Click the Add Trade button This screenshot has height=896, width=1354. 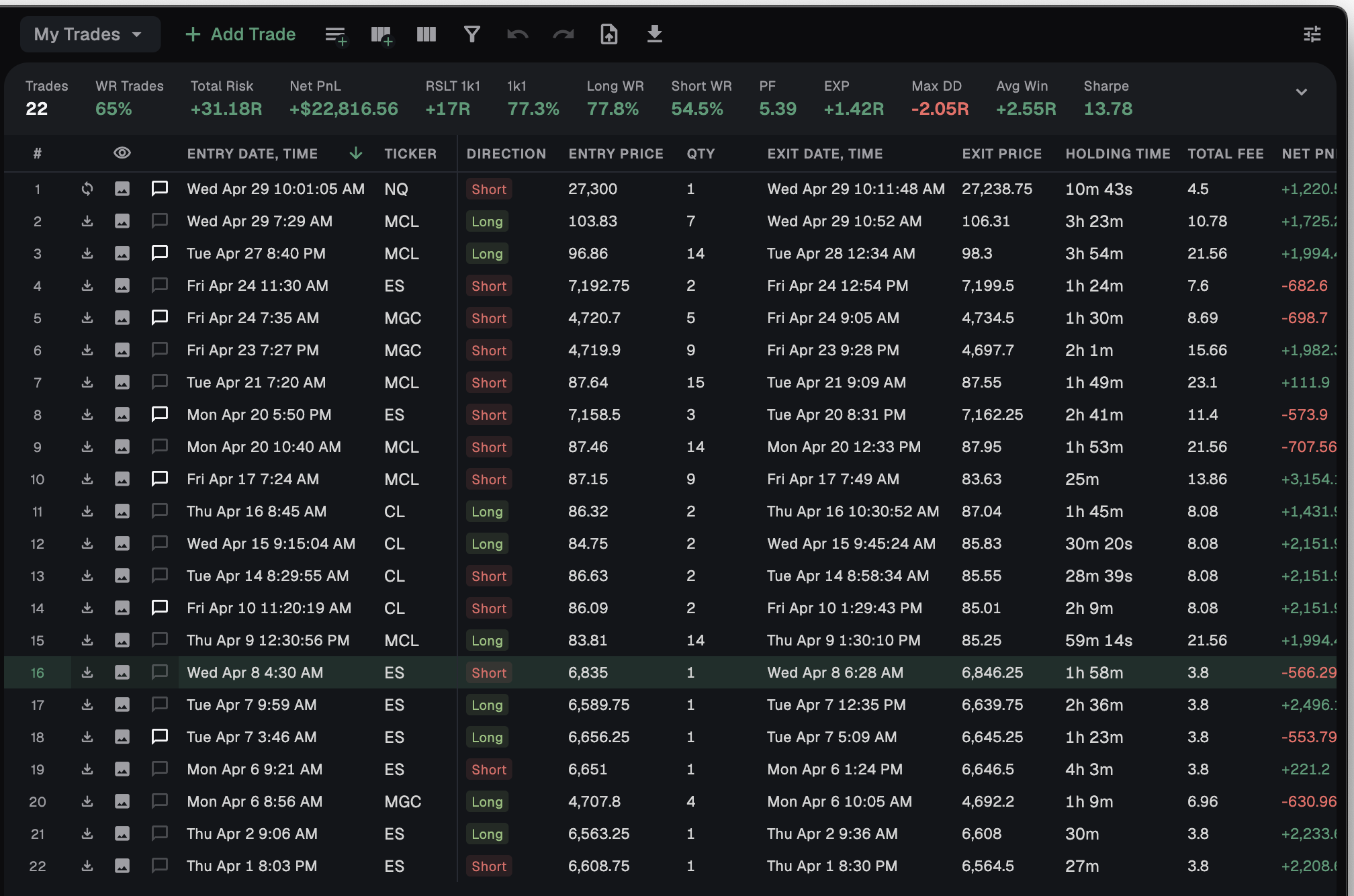point(240,34)
